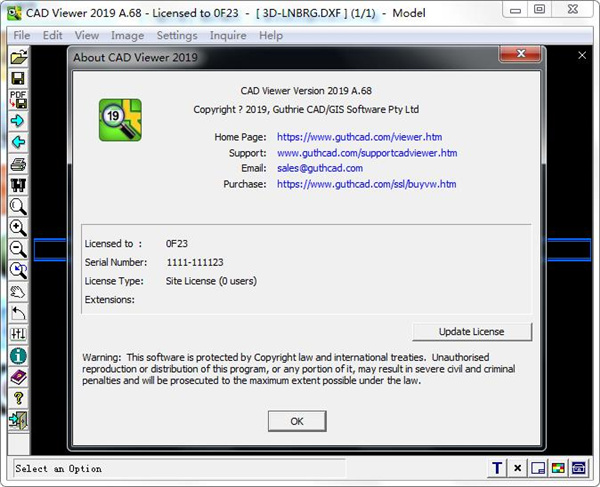Click the 'Select an Option' command field
The height and width of the screenshot is (487, 600).
(179, 469)
